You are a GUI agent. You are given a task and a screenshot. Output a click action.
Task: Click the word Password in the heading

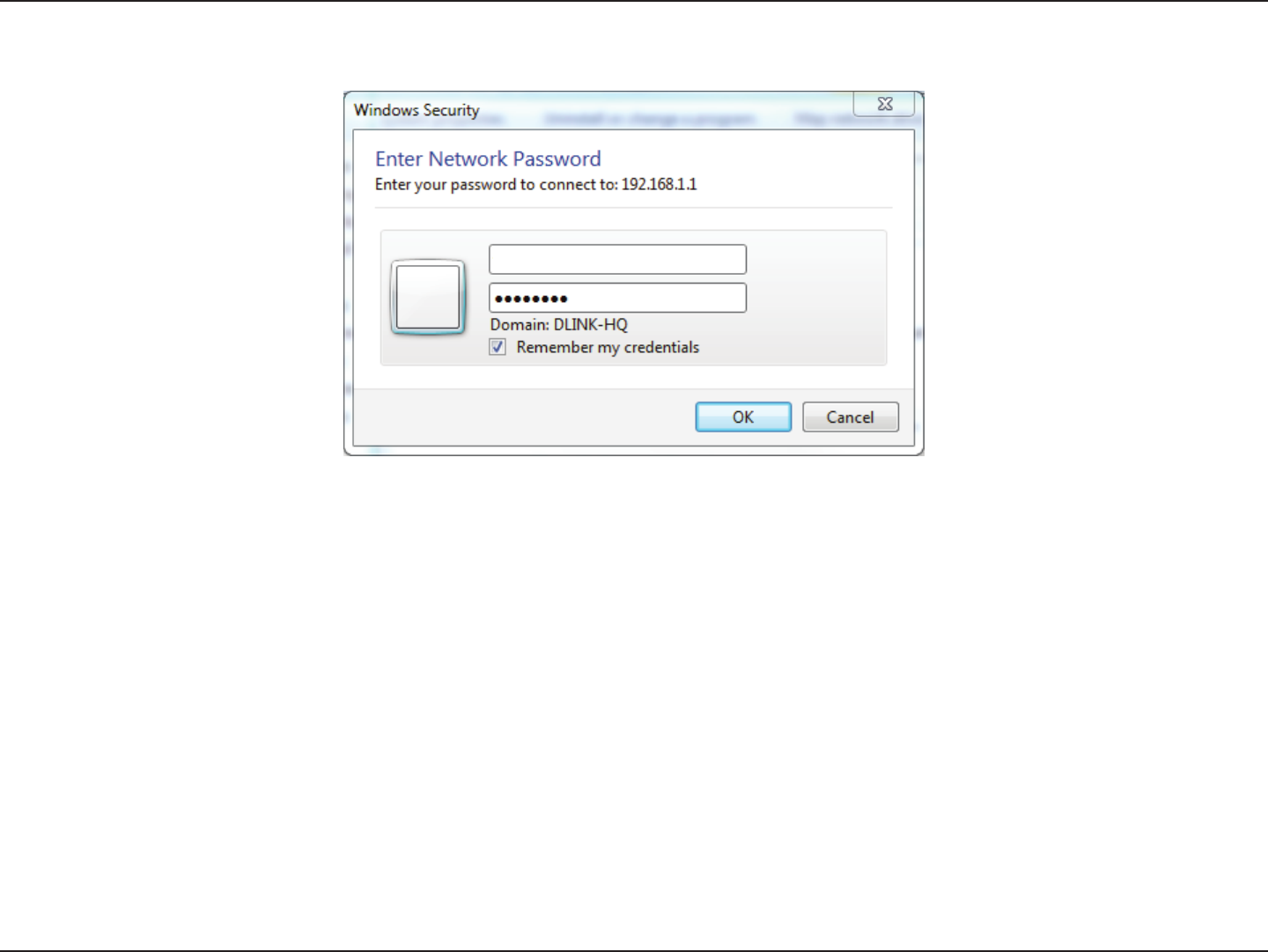pyautogui.click(x=557, y=159)
